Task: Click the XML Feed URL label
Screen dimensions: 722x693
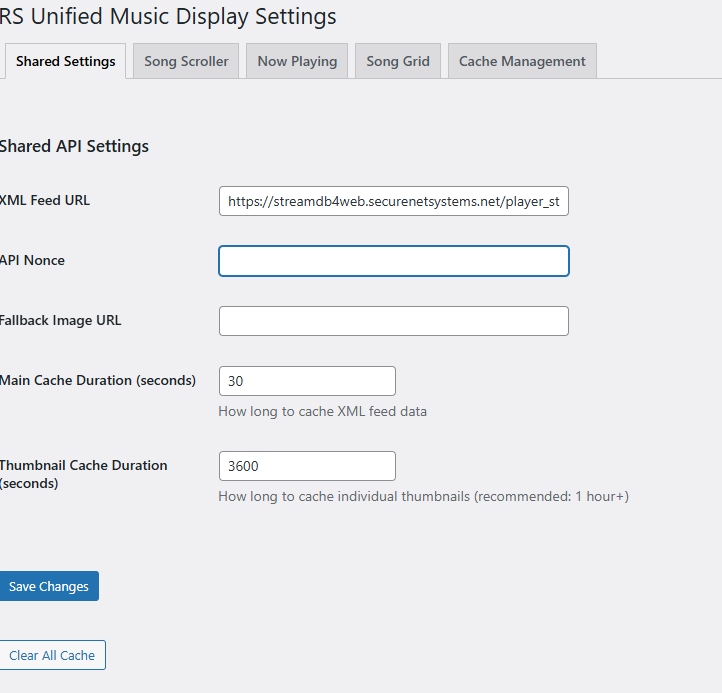Action: click(x=45, y=200)
